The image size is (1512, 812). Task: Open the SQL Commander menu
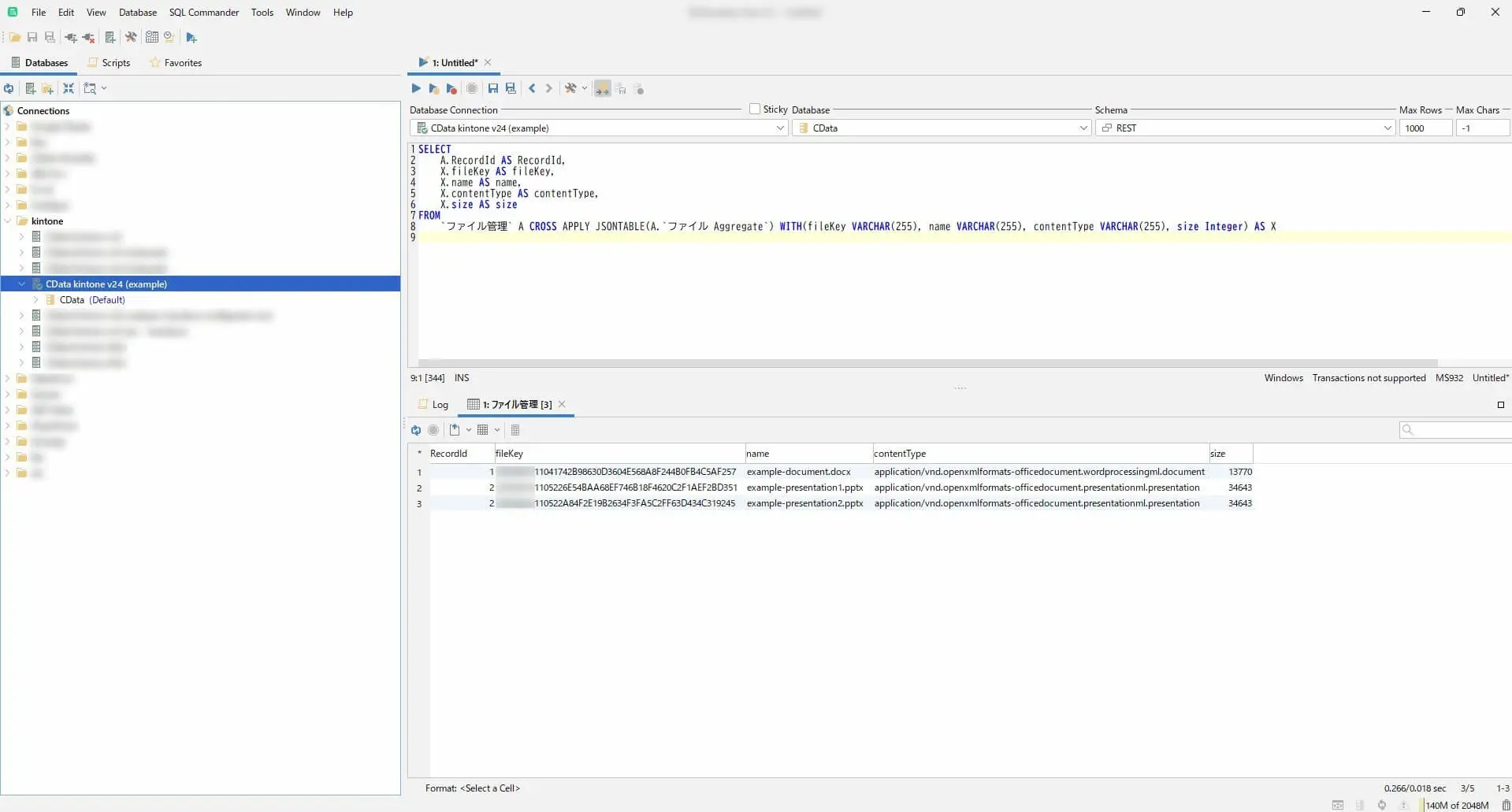click(x=203, y=13)
